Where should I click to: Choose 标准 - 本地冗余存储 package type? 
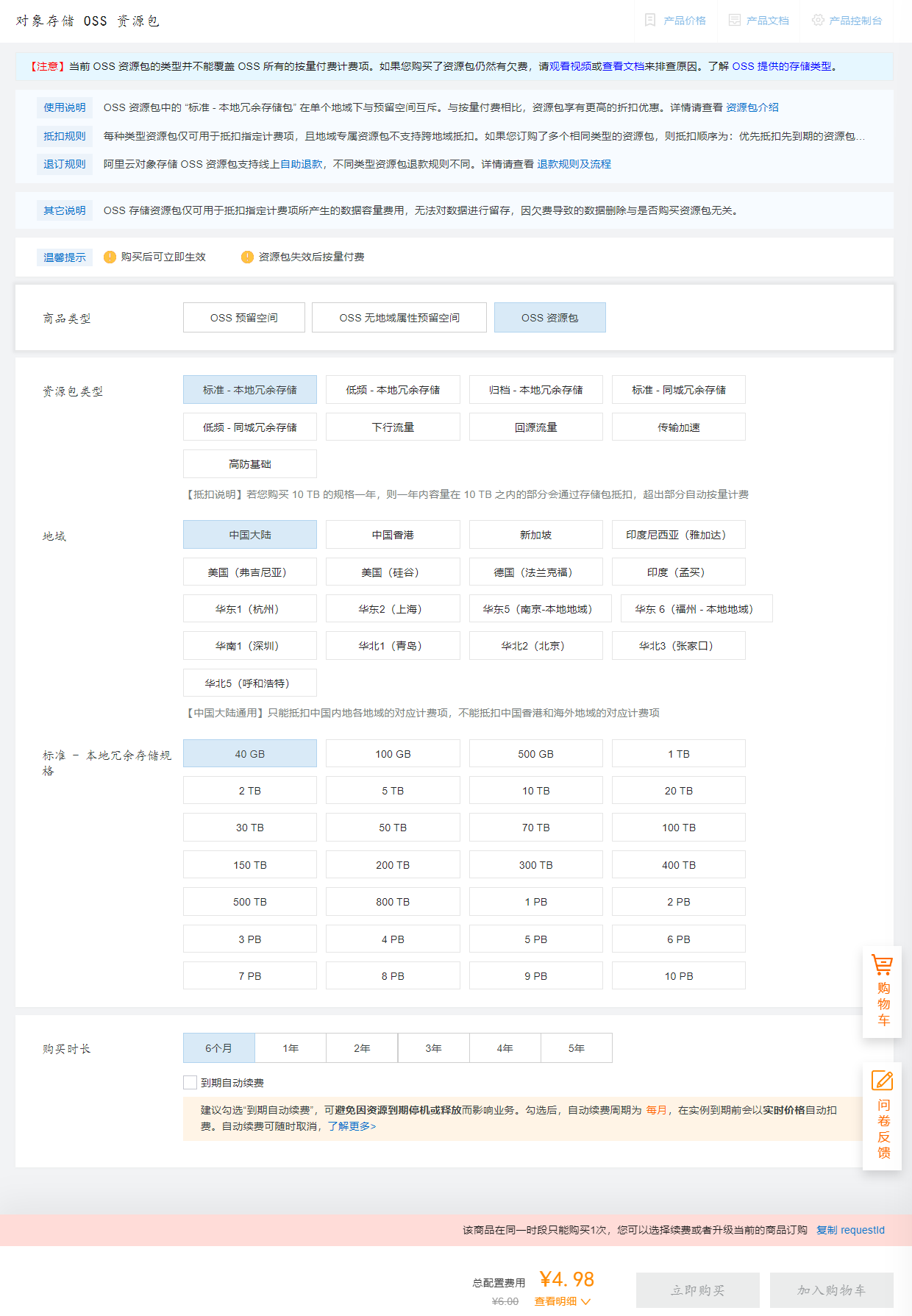(x=250, y=390)
